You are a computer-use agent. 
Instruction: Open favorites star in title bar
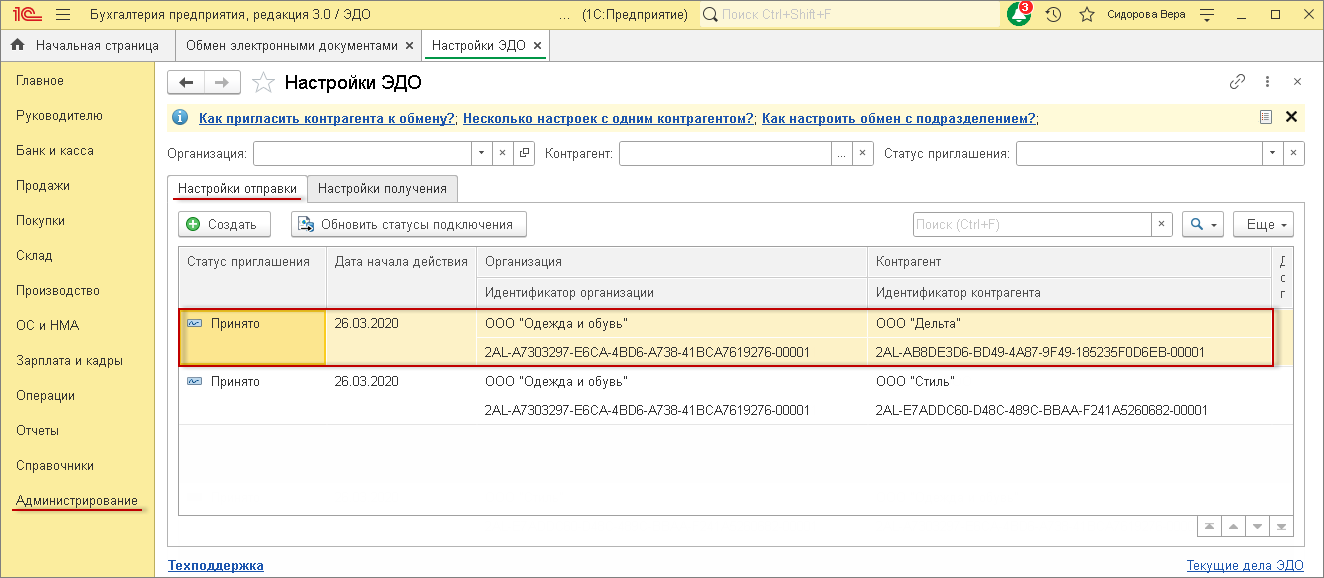[x=1086, y=15]
